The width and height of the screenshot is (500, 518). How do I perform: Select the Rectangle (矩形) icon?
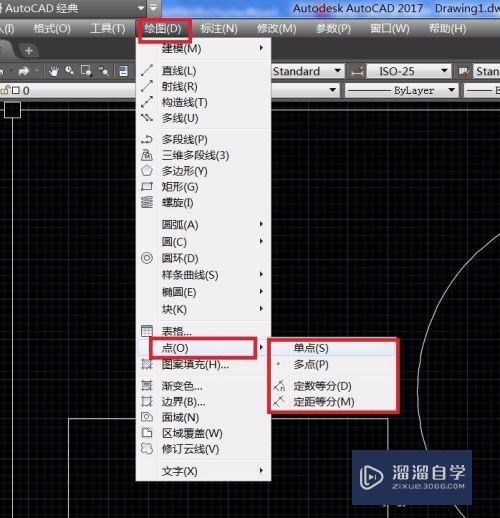pyautogui.click(x=147, y=186)
